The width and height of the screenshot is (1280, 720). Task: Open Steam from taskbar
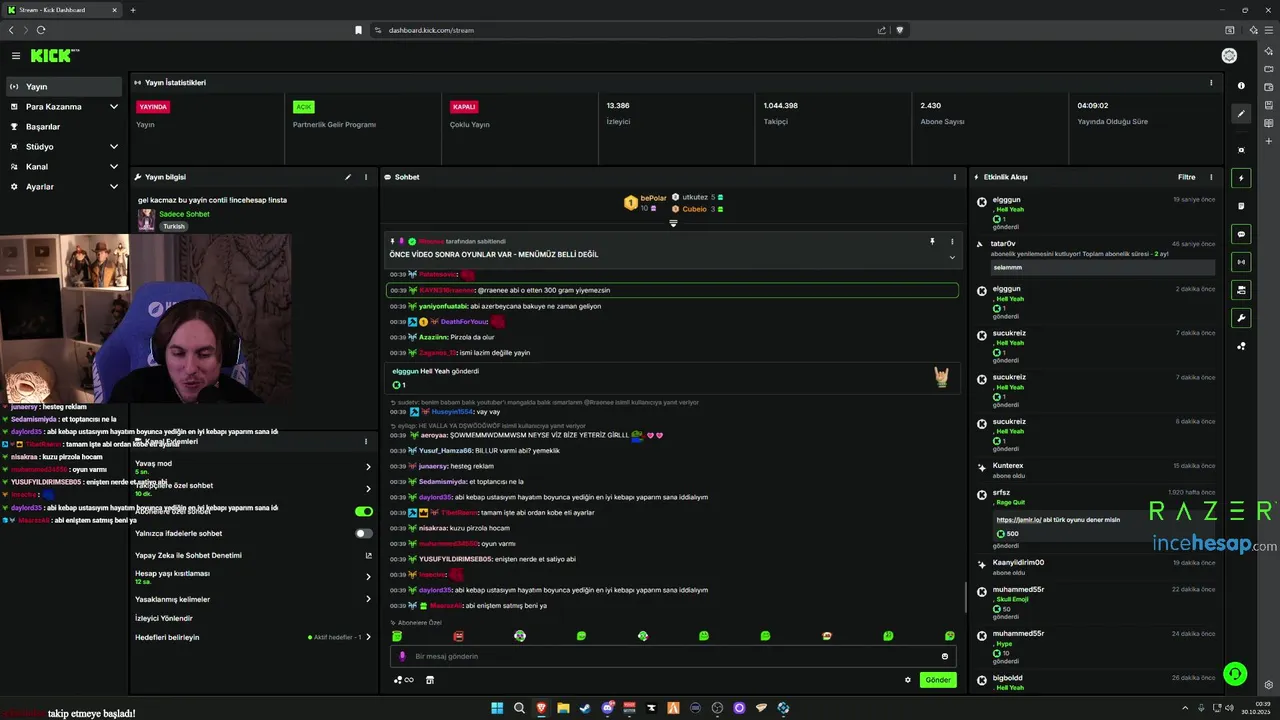(x=585, y=708)
